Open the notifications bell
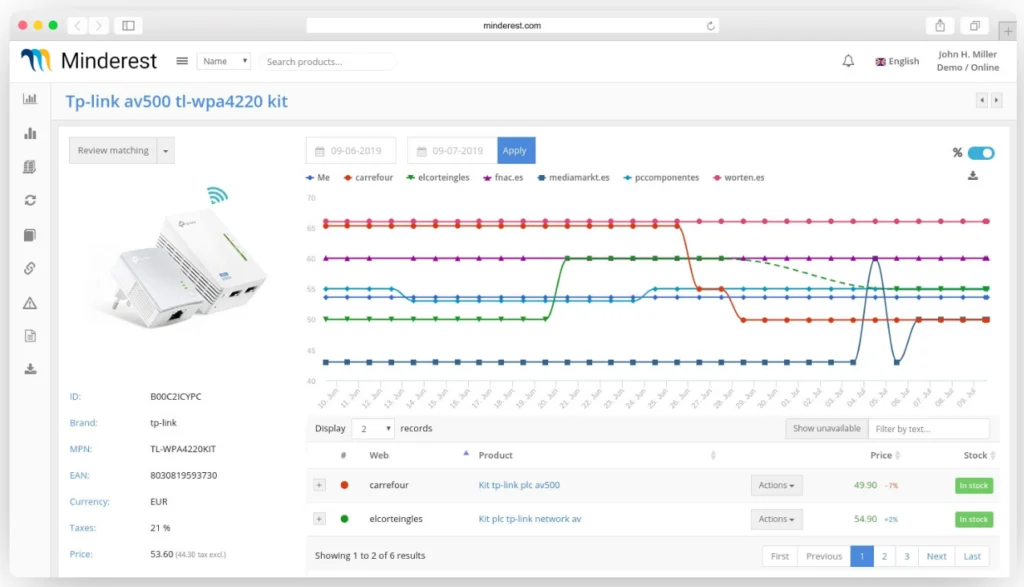1024x587 pixels. tap(848, 61)
